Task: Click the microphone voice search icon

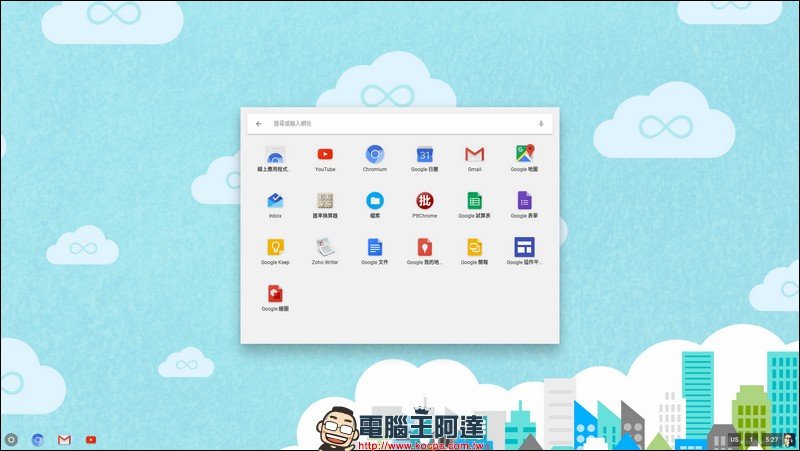Action: click(x=541, y=123)
